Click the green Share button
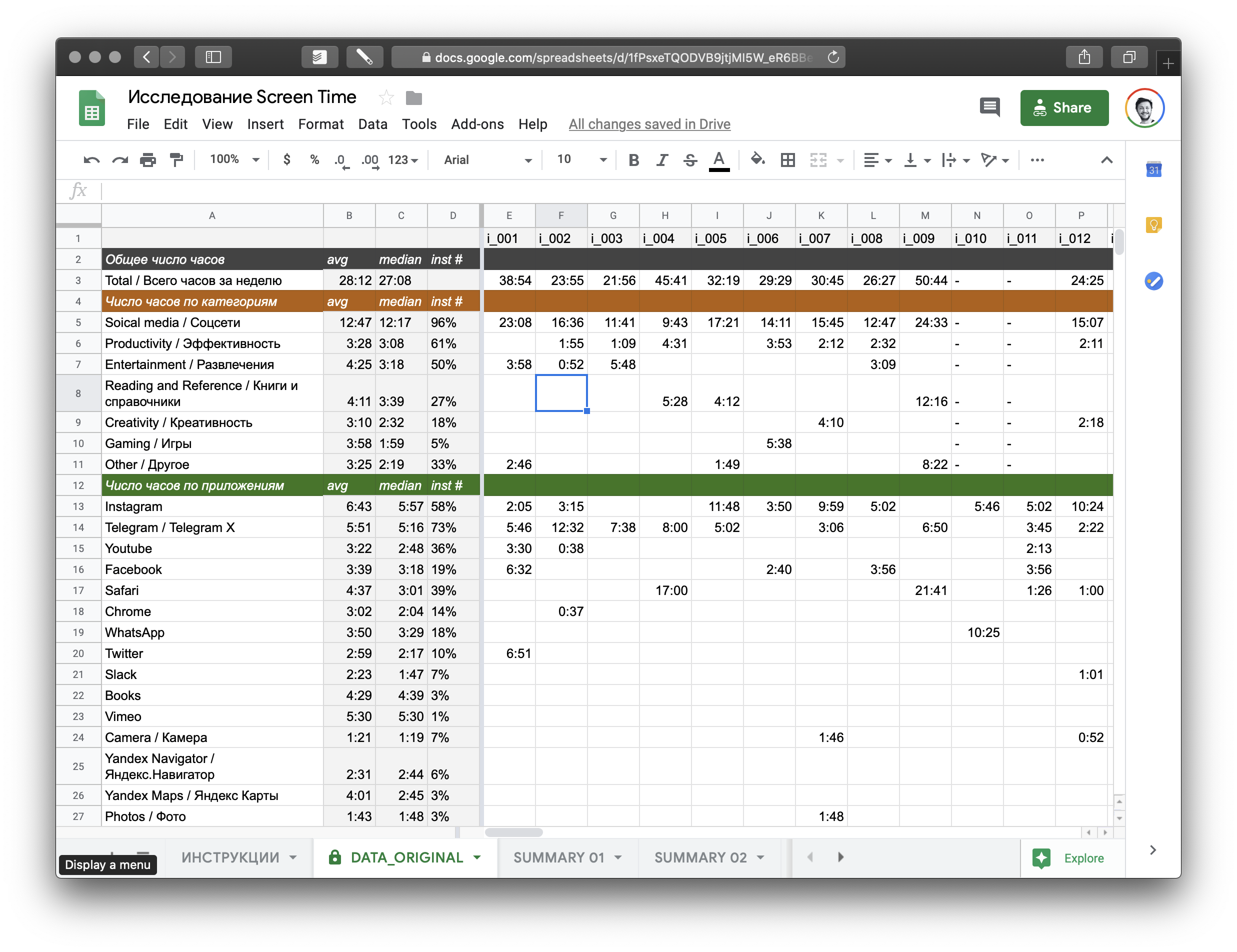The height and width of the screenshot is (952, 1237). click(1063, 107)
